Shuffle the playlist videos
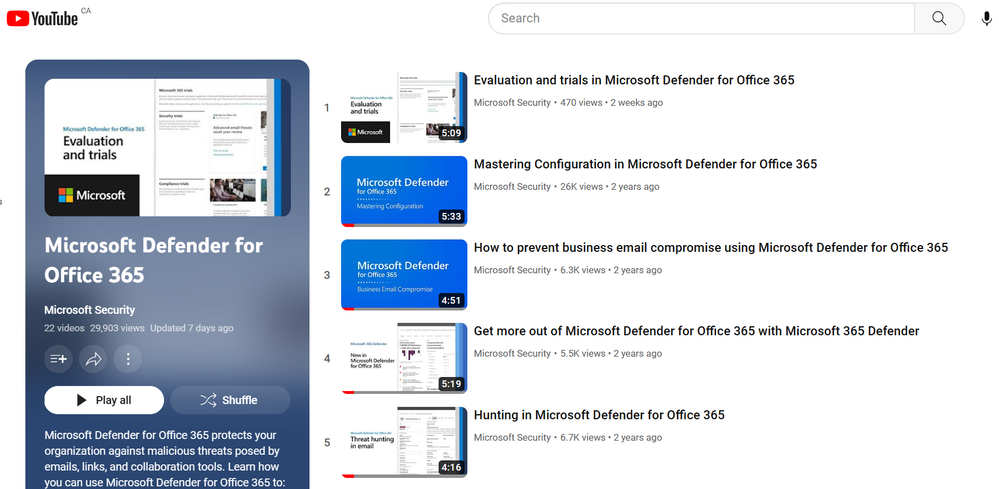Viewport: 999px width, 489px height. (230, 400)
